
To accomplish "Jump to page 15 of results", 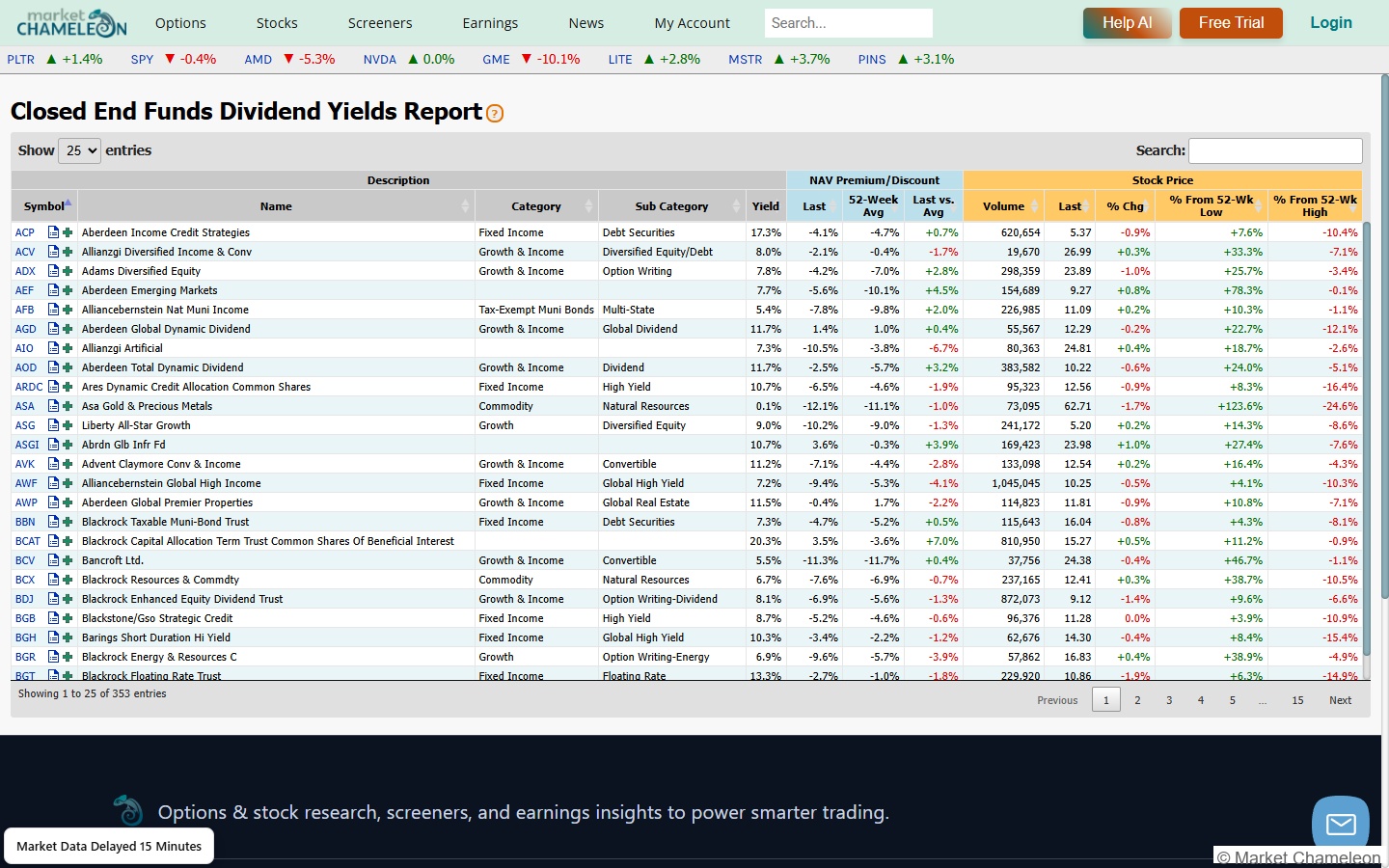I will (x=1297, y=700).
